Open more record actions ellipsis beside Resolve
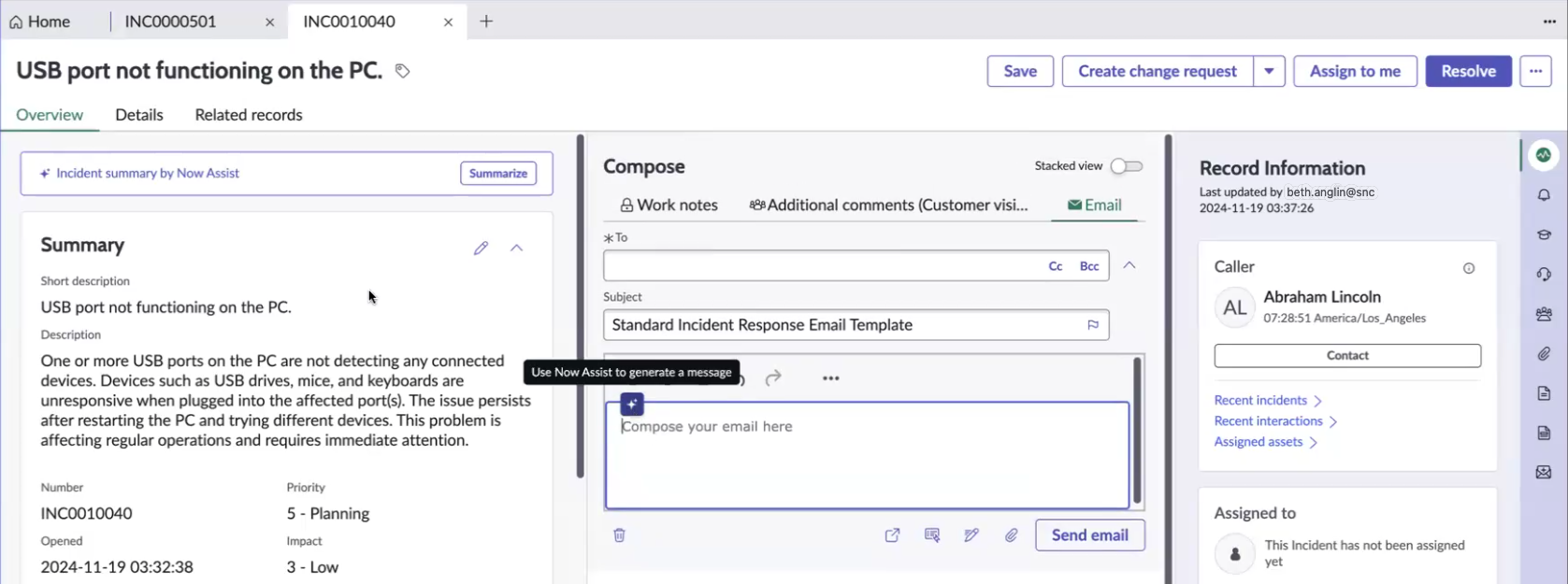 (1535, 71)
